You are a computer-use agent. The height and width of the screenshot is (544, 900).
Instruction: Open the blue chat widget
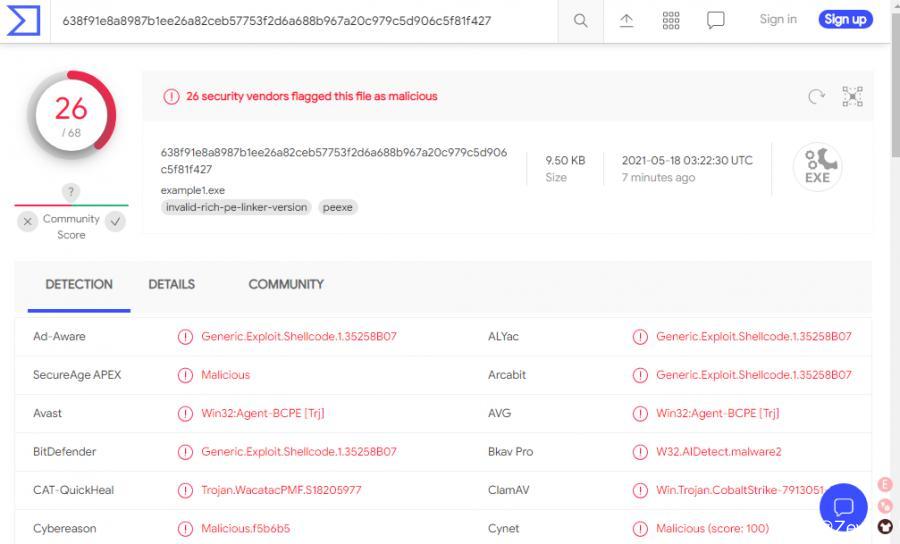843,507
